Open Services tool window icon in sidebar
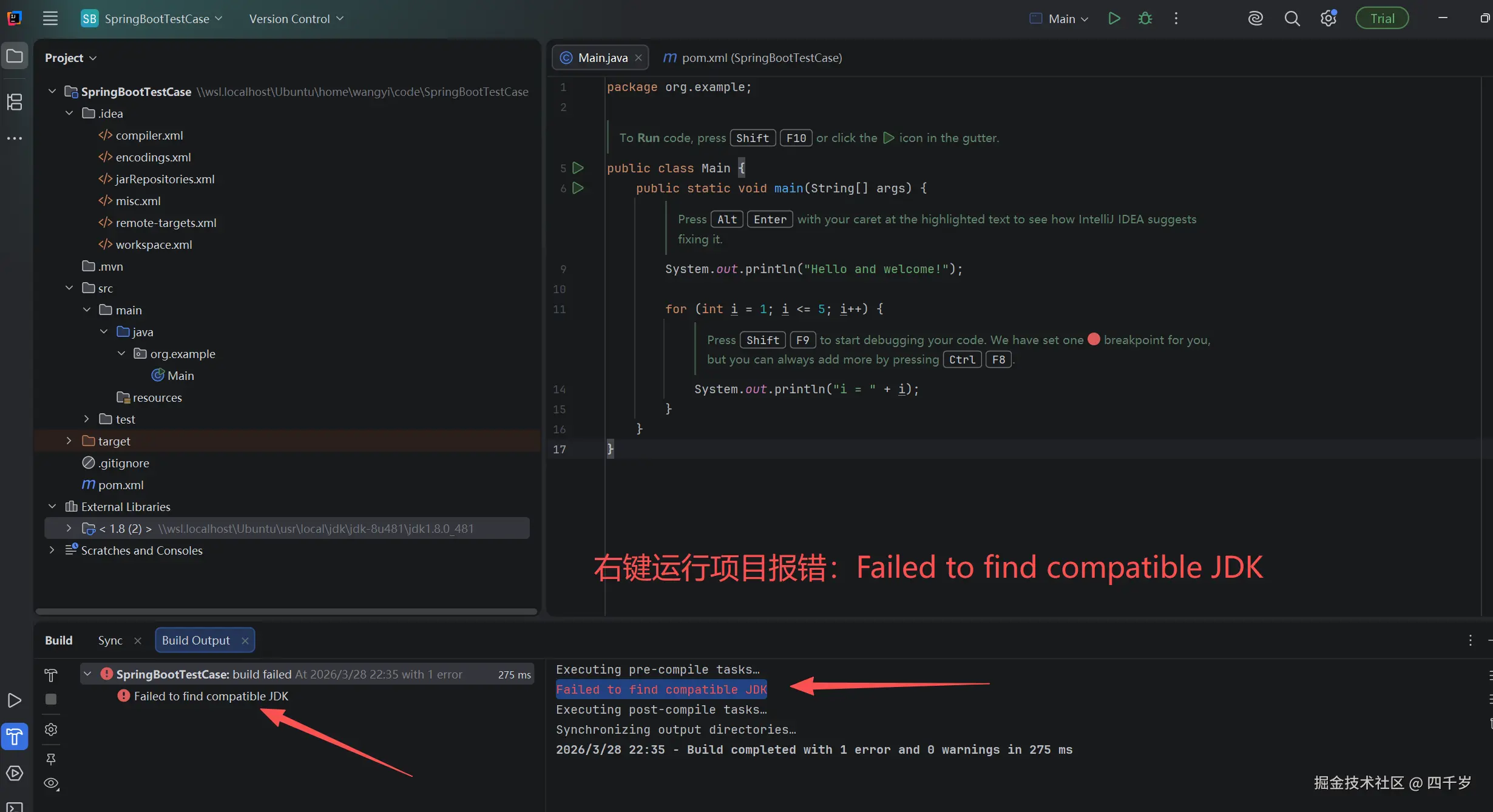 (x=15, y=773)
